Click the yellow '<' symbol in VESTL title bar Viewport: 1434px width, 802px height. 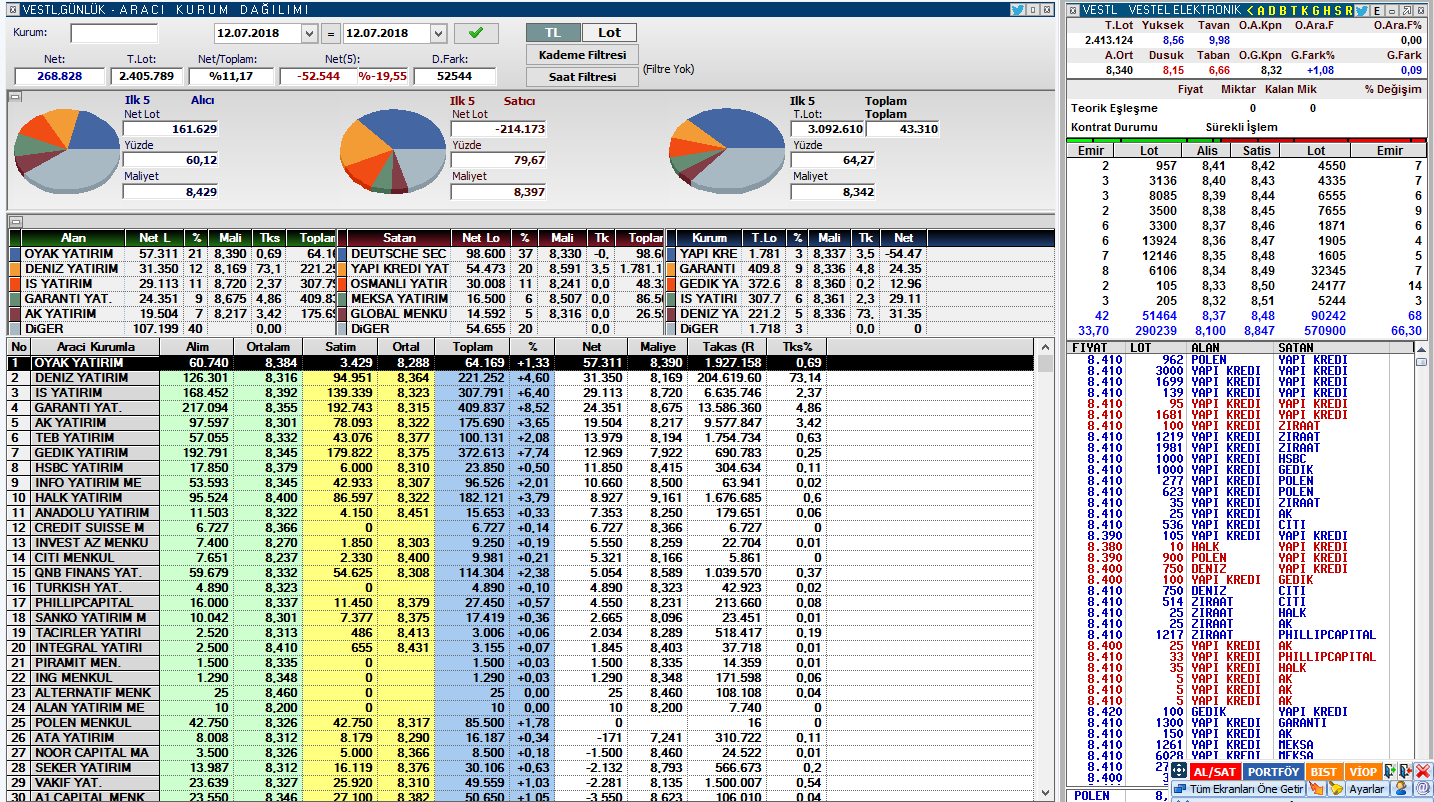pyautogui.click(x=1250, y=10)
